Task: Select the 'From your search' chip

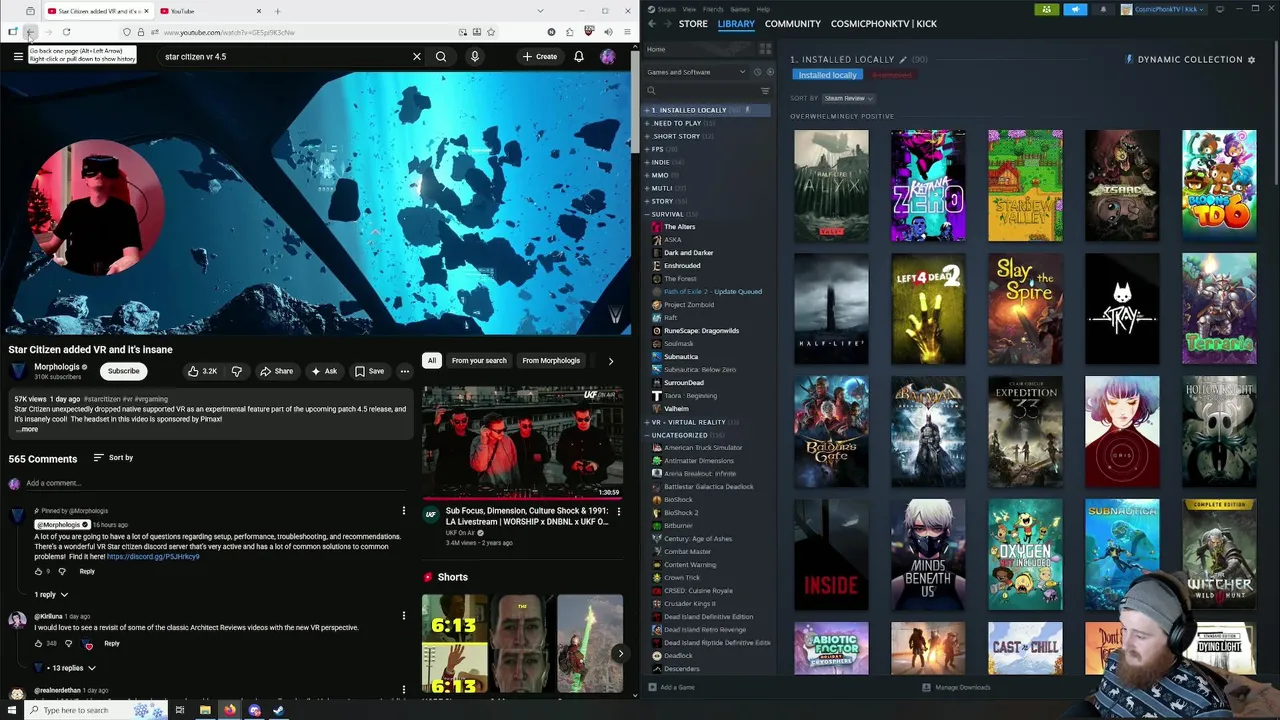Action: (479, 360)
